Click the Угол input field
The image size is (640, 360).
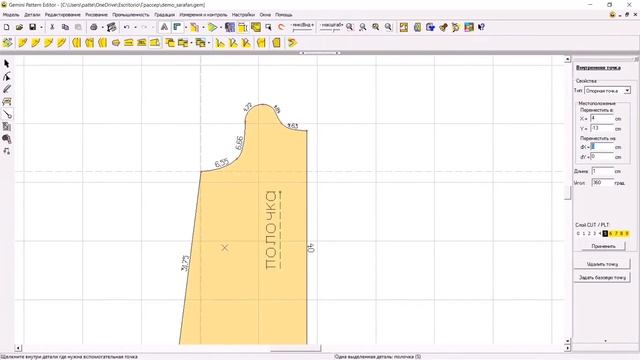point(602,182)
